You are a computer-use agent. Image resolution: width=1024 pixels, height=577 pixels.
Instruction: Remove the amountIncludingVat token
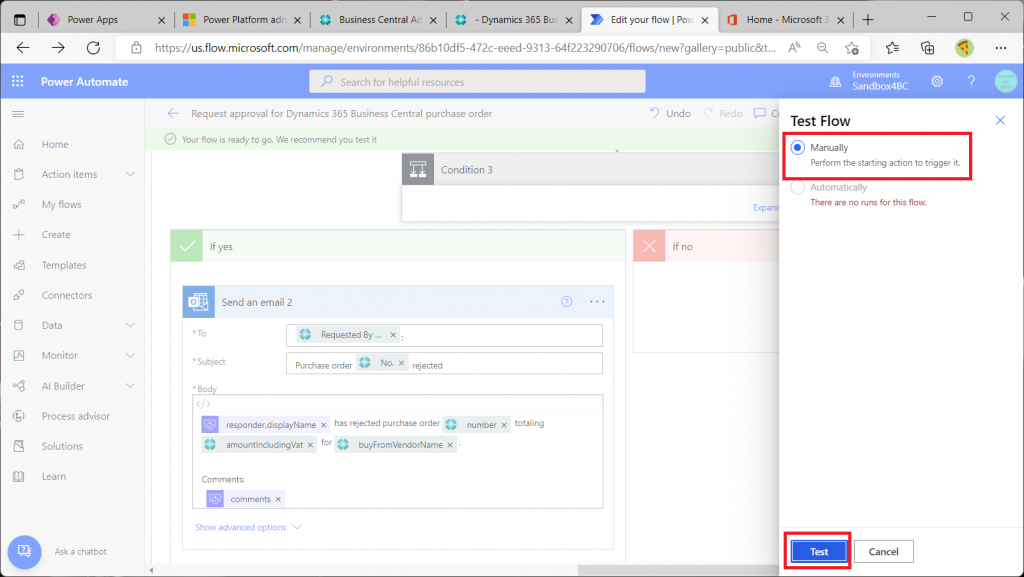coord(310,445)
